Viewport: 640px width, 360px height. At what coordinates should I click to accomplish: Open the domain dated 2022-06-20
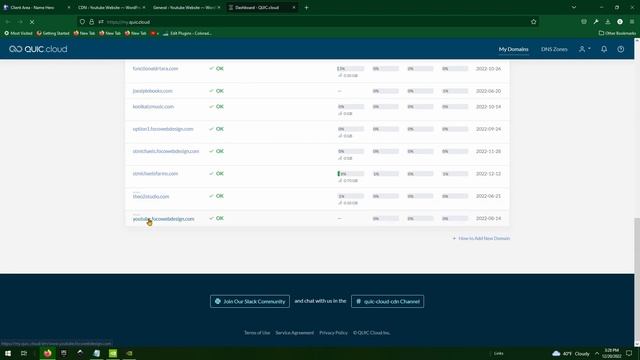pyautogui.click(x=152, y=91)
